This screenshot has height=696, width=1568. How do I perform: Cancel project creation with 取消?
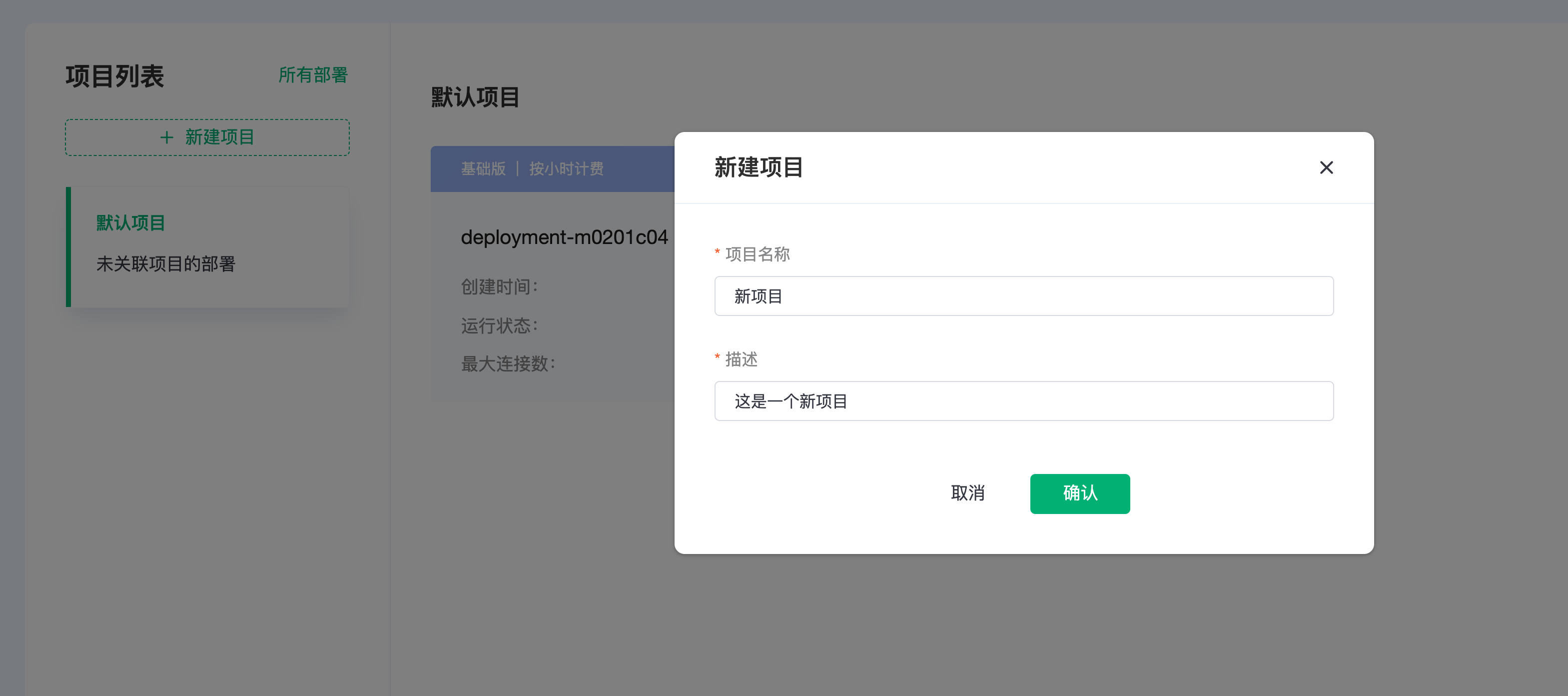tap(967, 493)
